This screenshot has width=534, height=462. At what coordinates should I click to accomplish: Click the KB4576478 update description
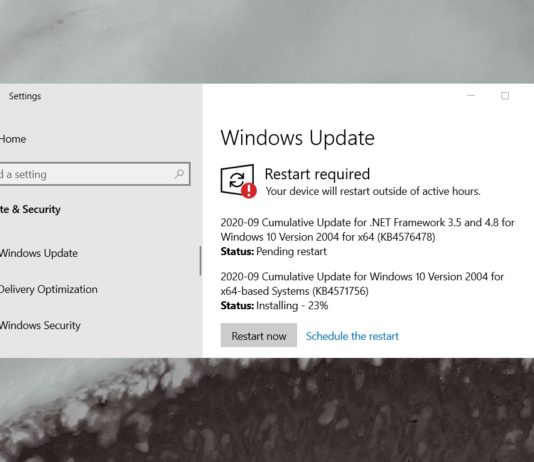point(367,229)
